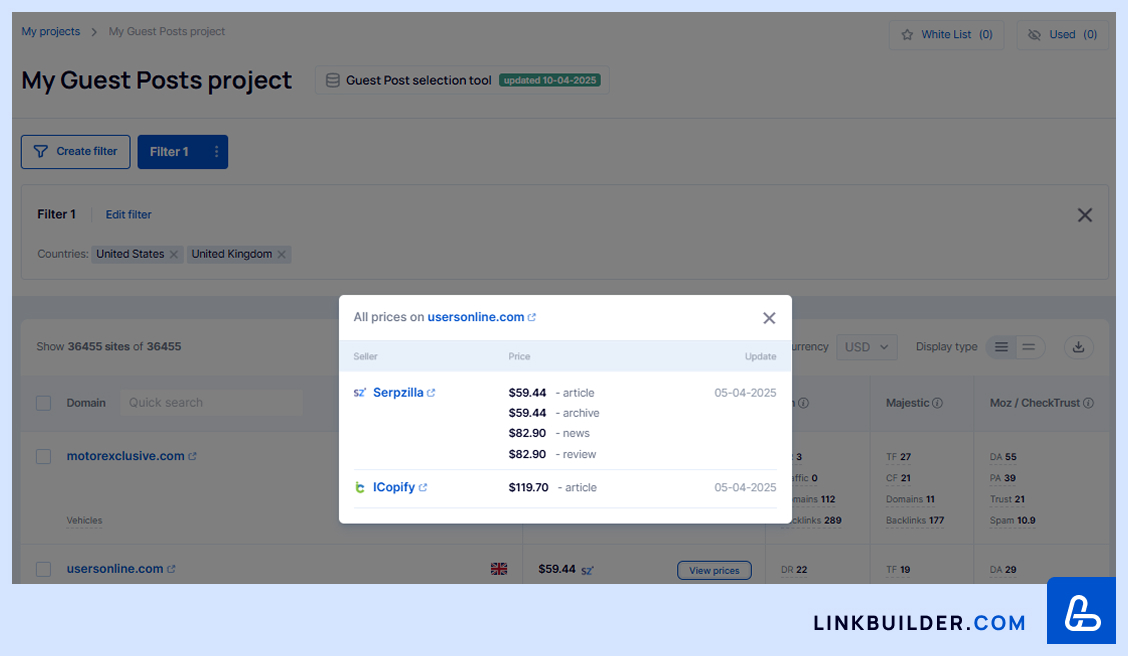Click the Serpzilla seller logo

[360, 393]
